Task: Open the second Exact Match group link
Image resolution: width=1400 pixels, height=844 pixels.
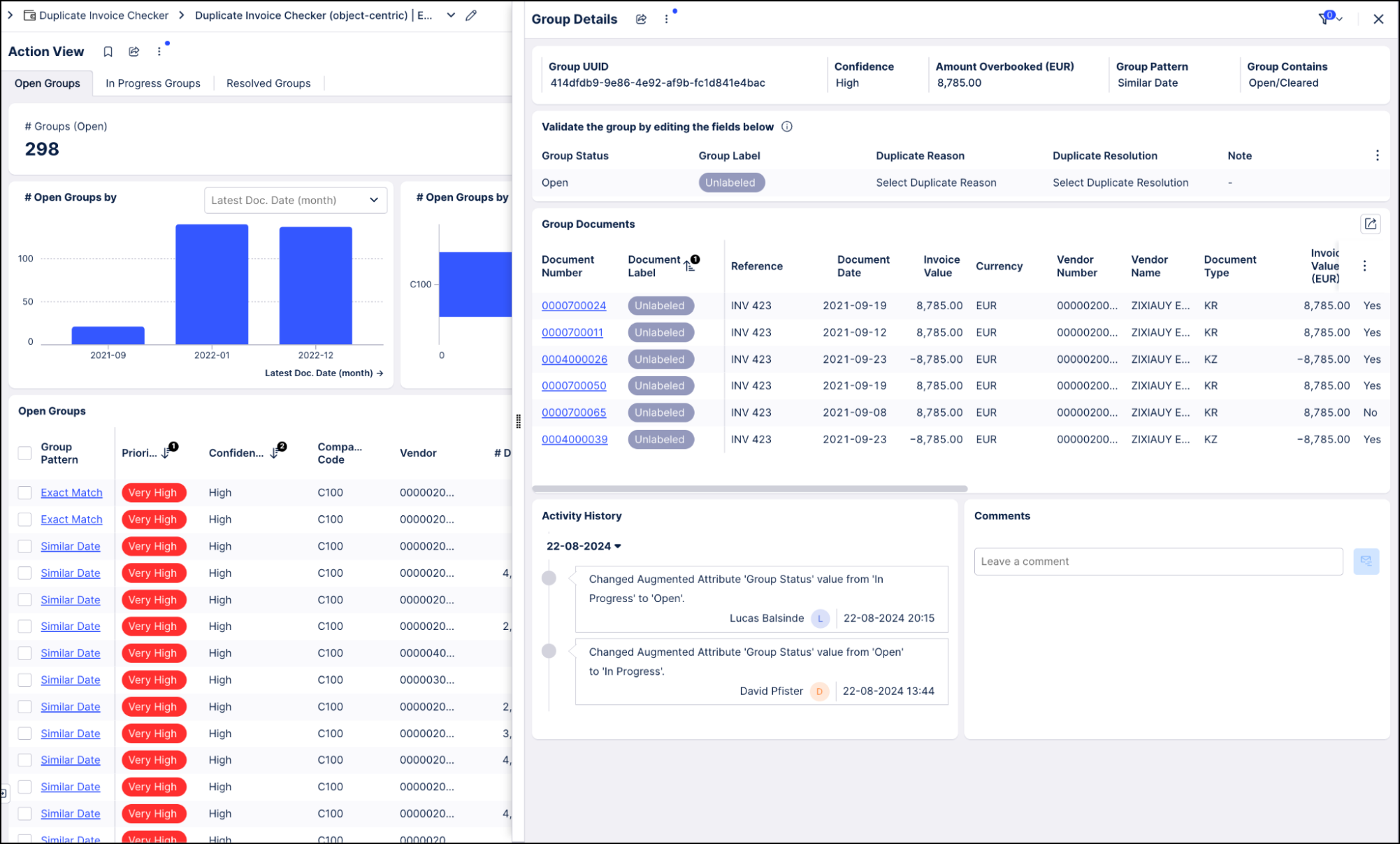Action: click(71, 520)
